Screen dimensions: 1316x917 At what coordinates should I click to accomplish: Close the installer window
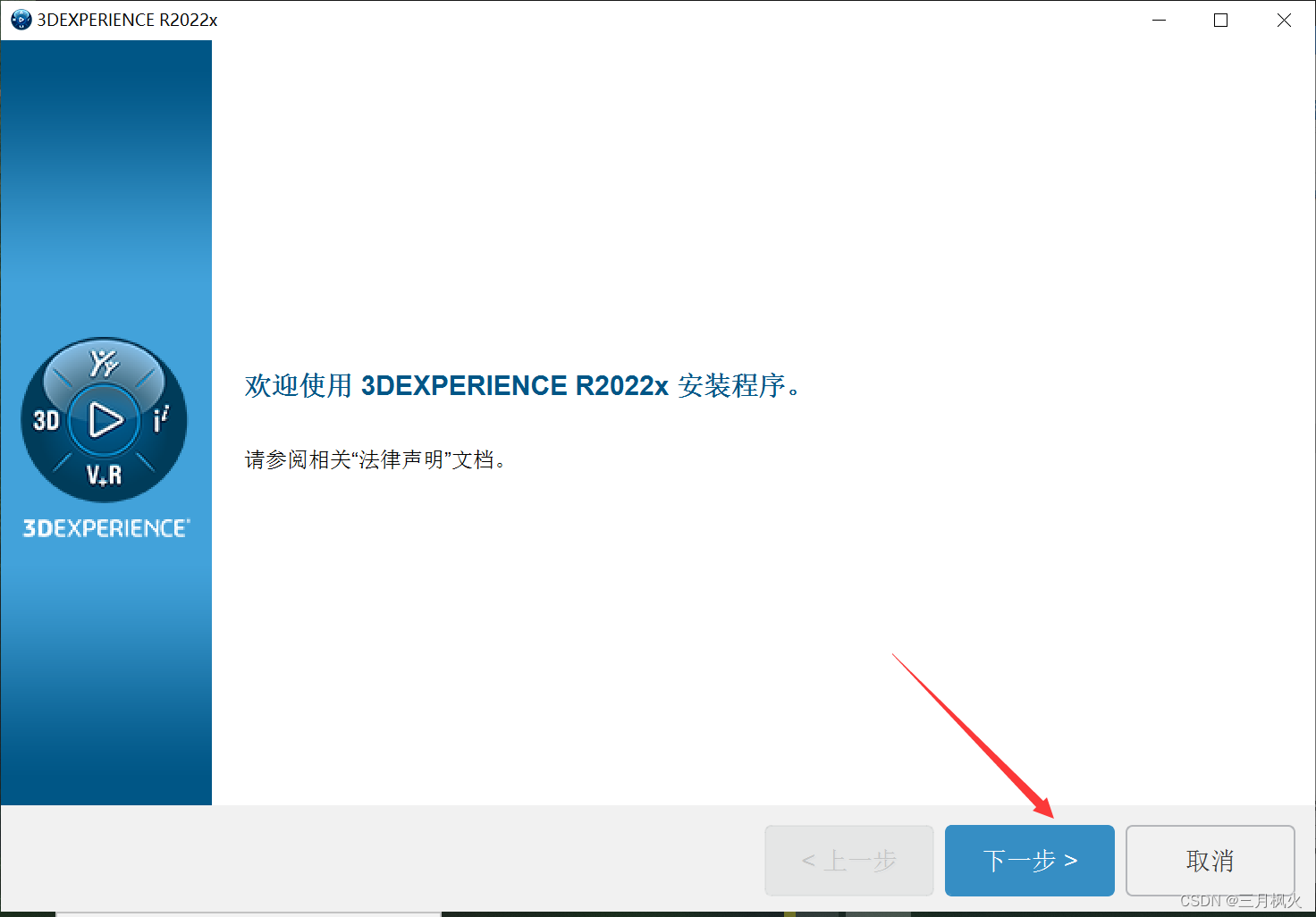tap(1284, 20)
